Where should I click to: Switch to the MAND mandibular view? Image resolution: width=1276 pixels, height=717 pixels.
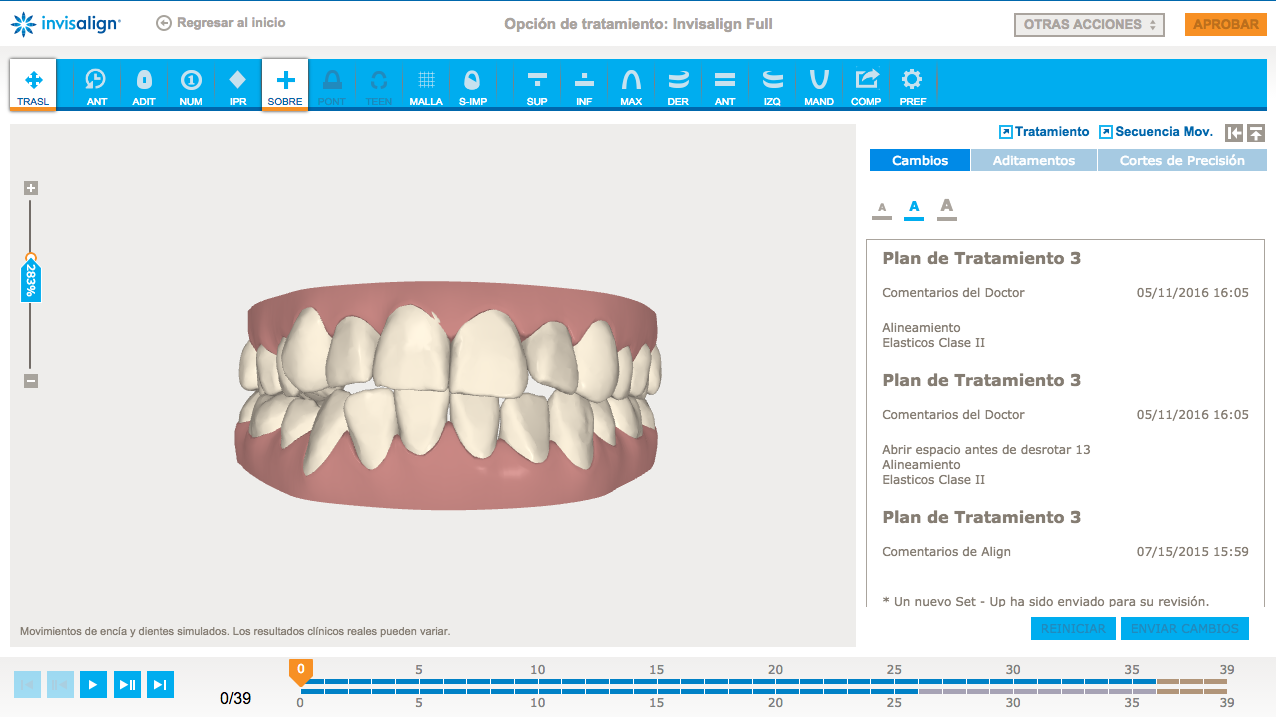coord(819,85)
